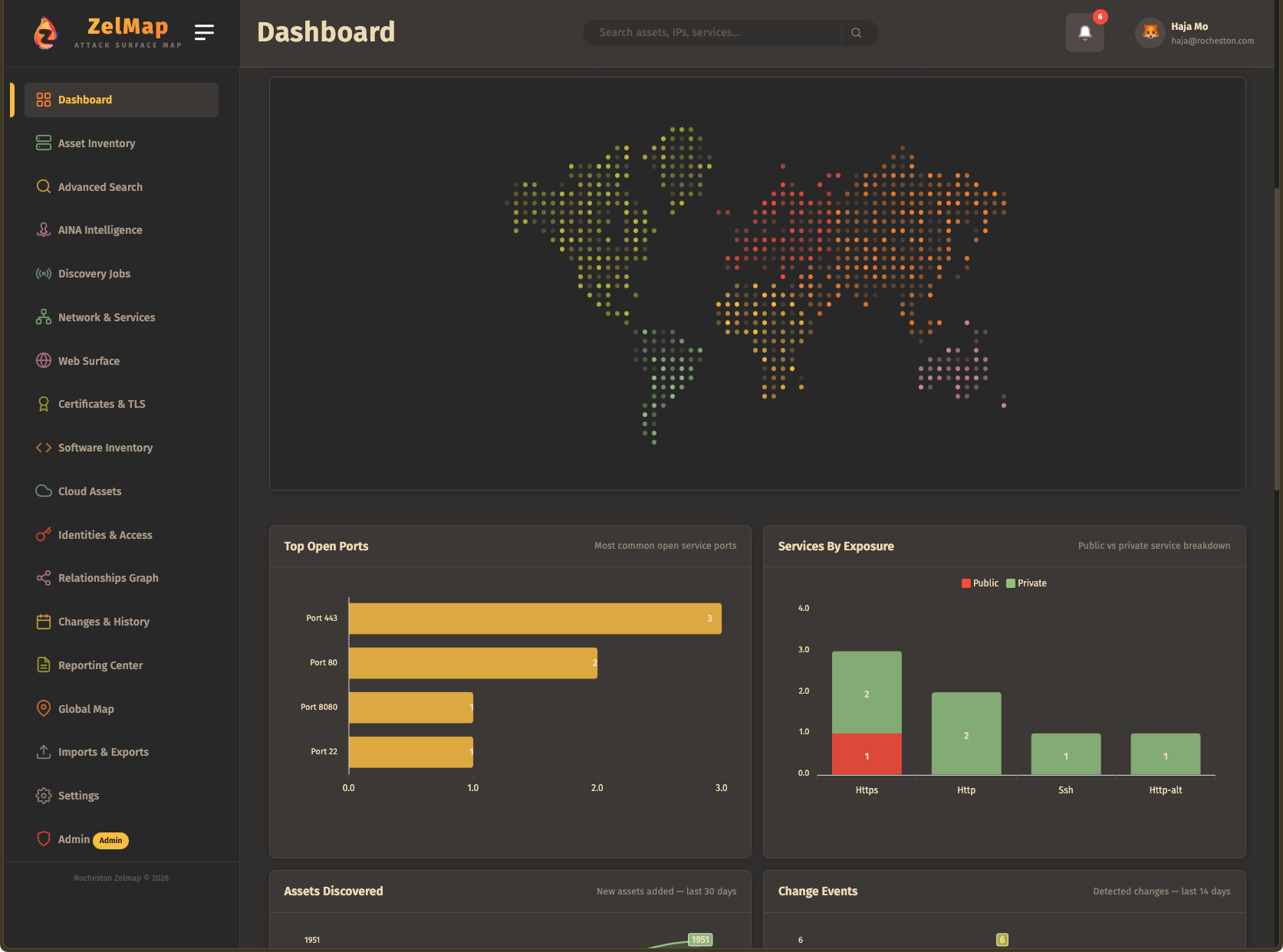Go to Relationships Graph page
1283x952 pixels.
click(x=108, y=578)
